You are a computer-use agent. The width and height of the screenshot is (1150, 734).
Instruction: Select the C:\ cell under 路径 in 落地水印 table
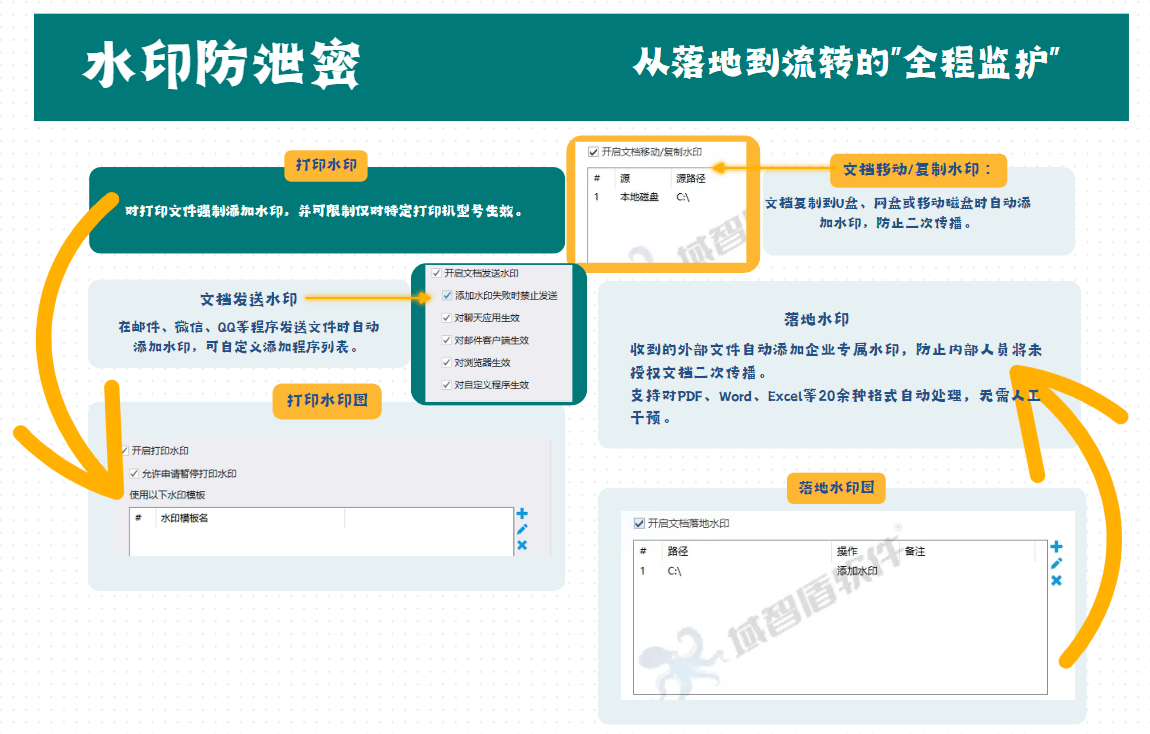(x=674, y=570)
